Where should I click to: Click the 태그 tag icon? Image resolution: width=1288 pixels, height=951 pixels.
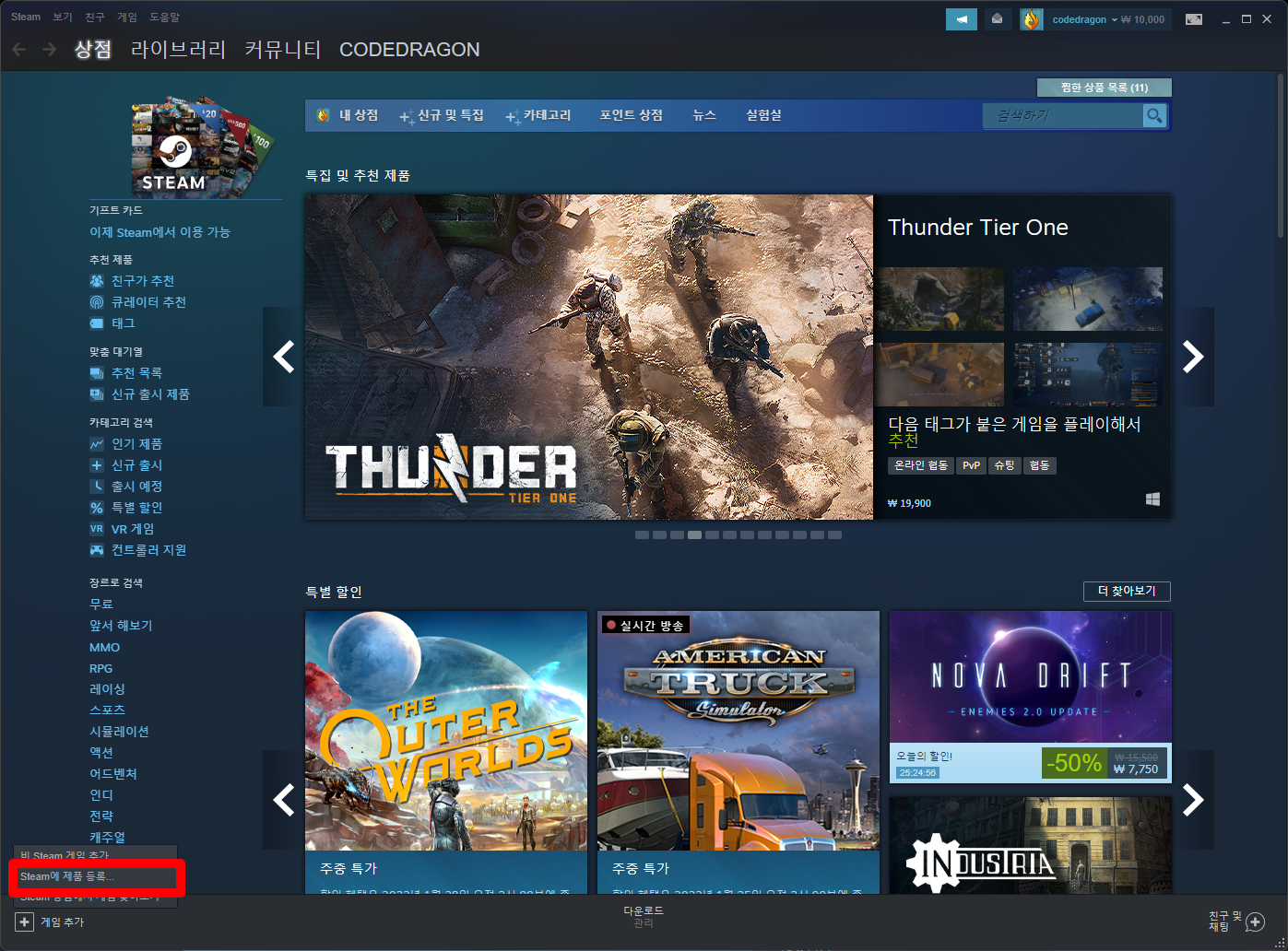pos(97,323)
